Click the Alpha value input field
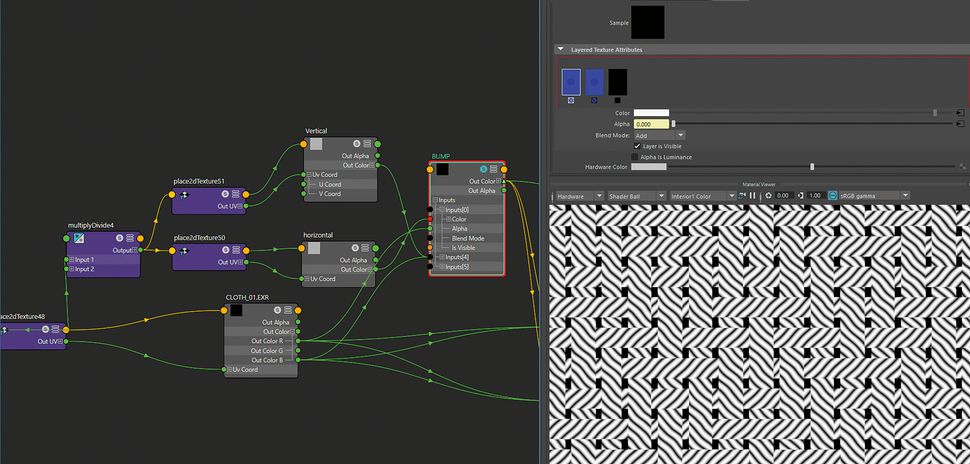 [x=651, y=124]
